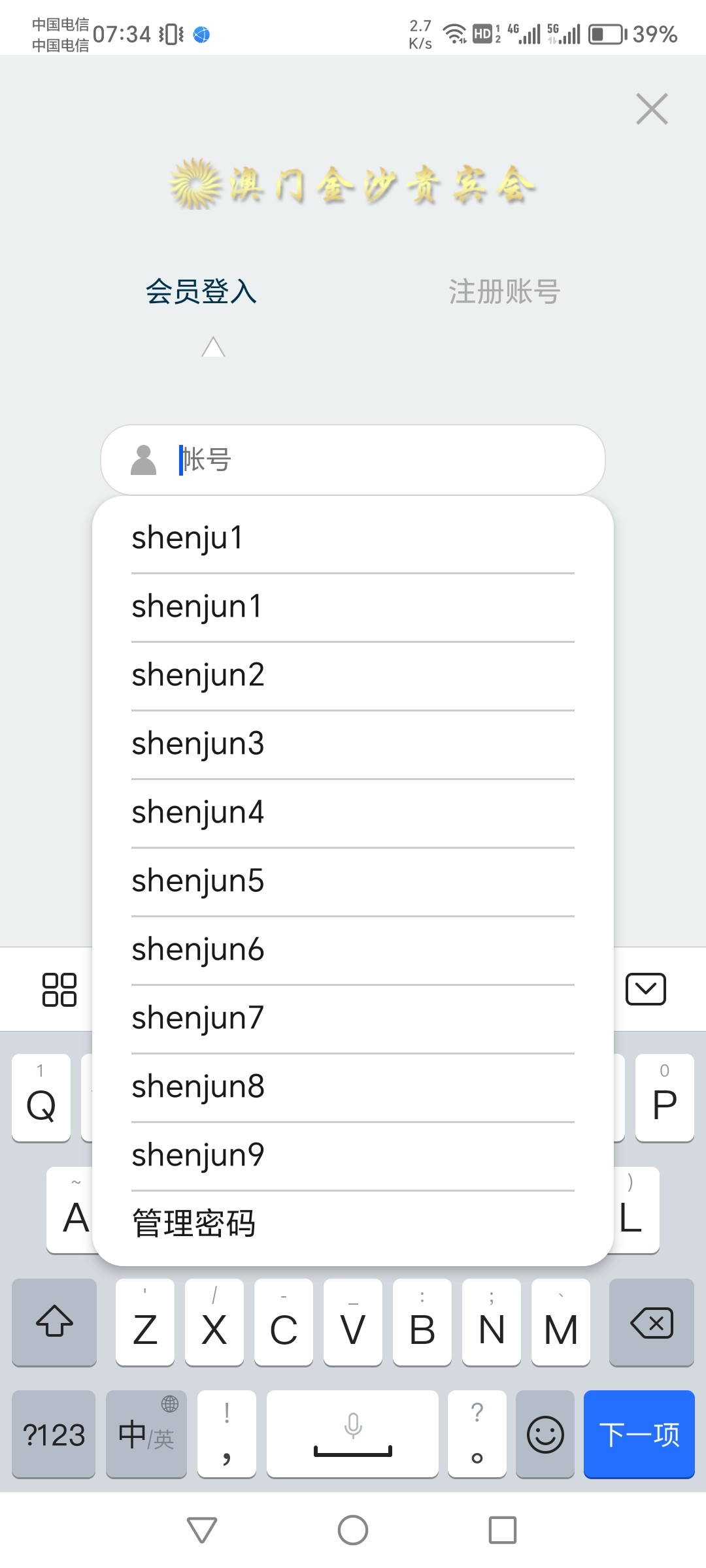This screenshot has width=706, height=1568.
Task: Switch input language with 中/英 key
Action: (x=146, y=1434)
